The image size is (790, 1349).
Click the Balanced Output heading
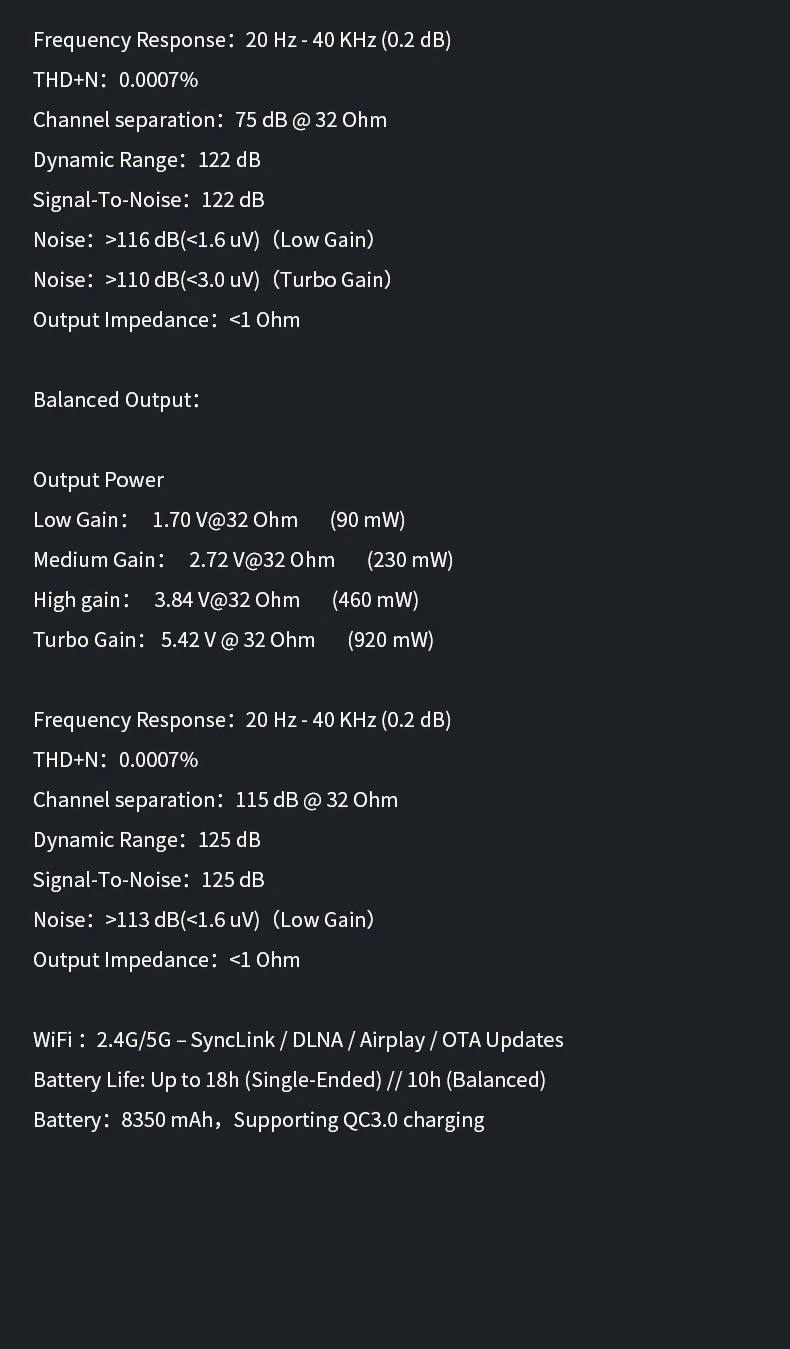tap(117, 400)
